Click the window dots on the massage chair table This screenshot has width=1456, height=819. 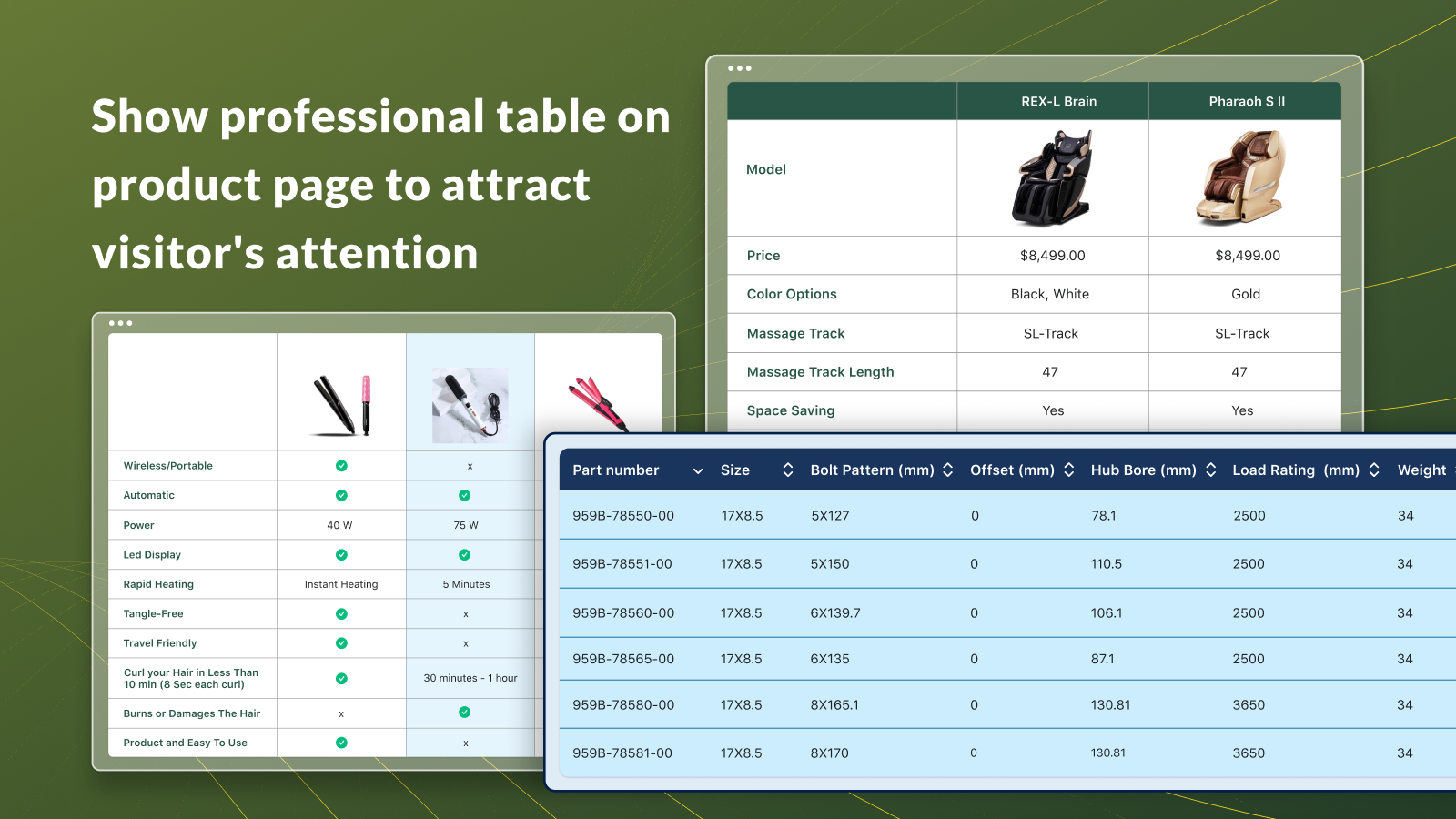tap(742, 67)
